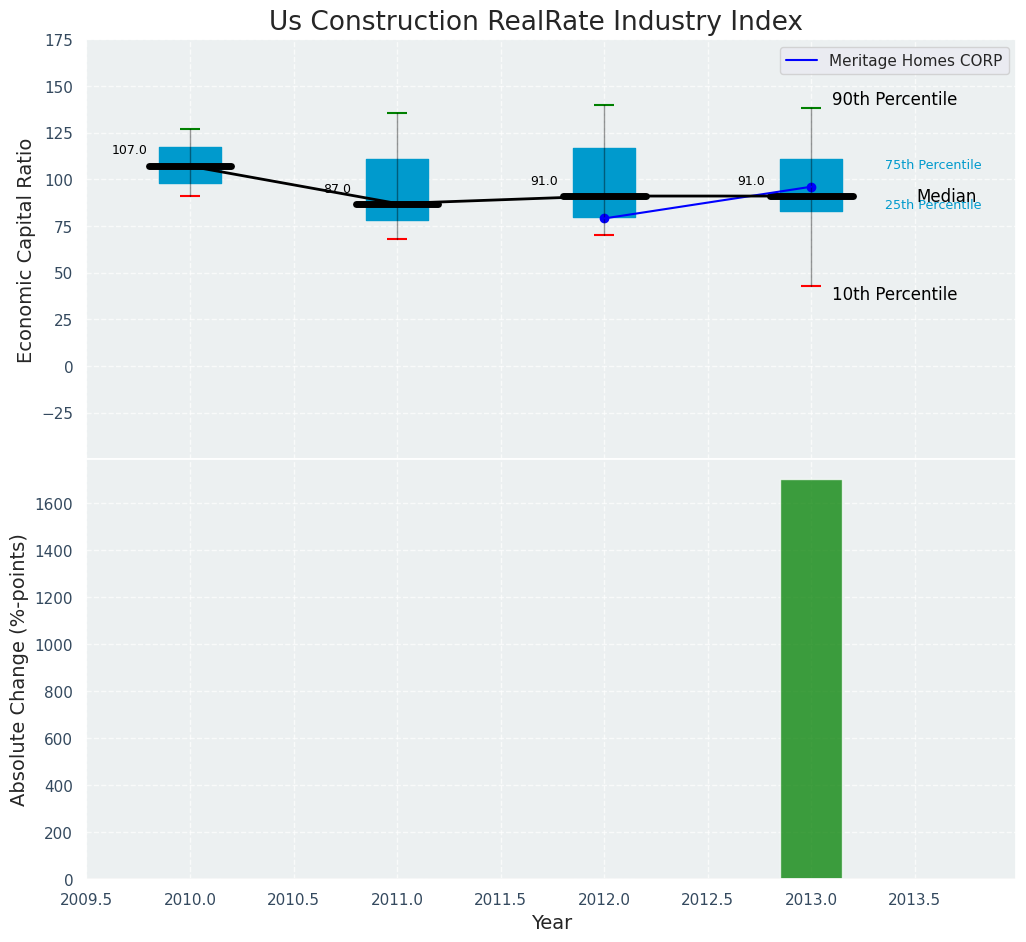Click the '2013.5' x-axis tick label
The width and height of the screenshot is (1026, 942).
pos(914,900)
